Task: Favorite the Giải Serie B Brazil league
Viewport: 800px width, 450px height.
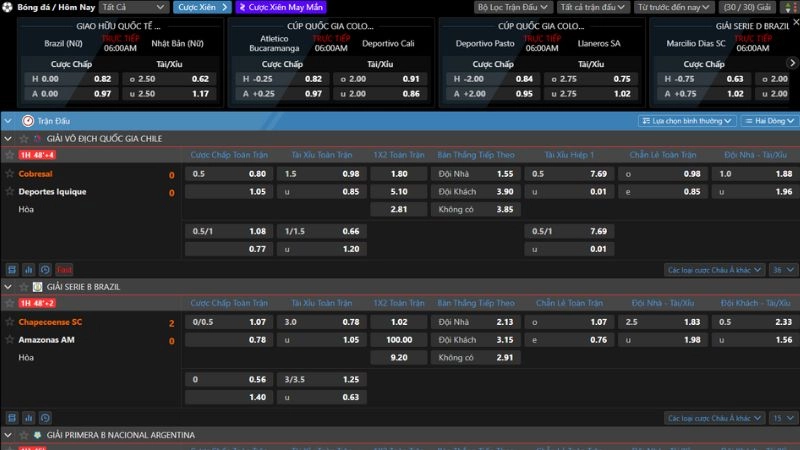Action: [23, 287]
